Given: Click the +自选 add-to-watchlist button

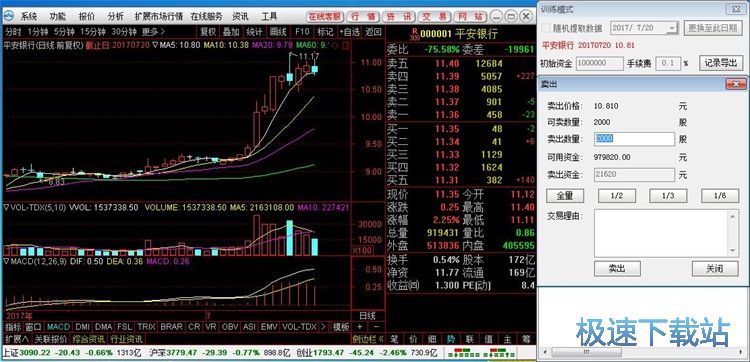Looking at the screenshot, I should 350,32.
